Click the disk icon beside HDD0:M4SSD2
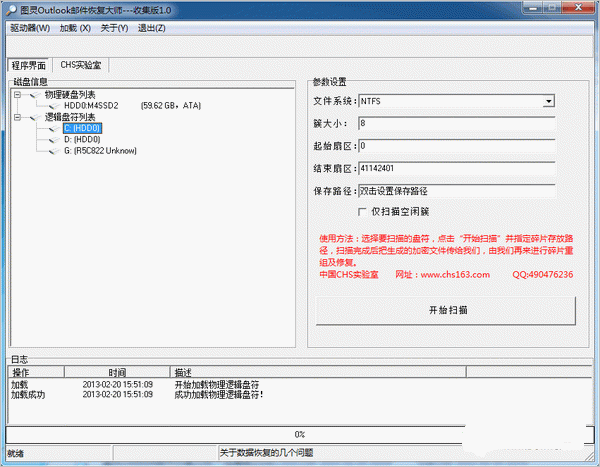Viewport: 600px width, 467px height. point(55,106)
